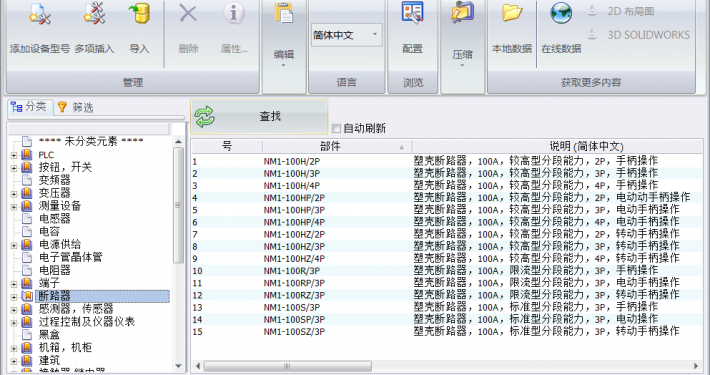Click the search field above the tree
The width and height of the screenshot is (710, 375).
[89, 129]
